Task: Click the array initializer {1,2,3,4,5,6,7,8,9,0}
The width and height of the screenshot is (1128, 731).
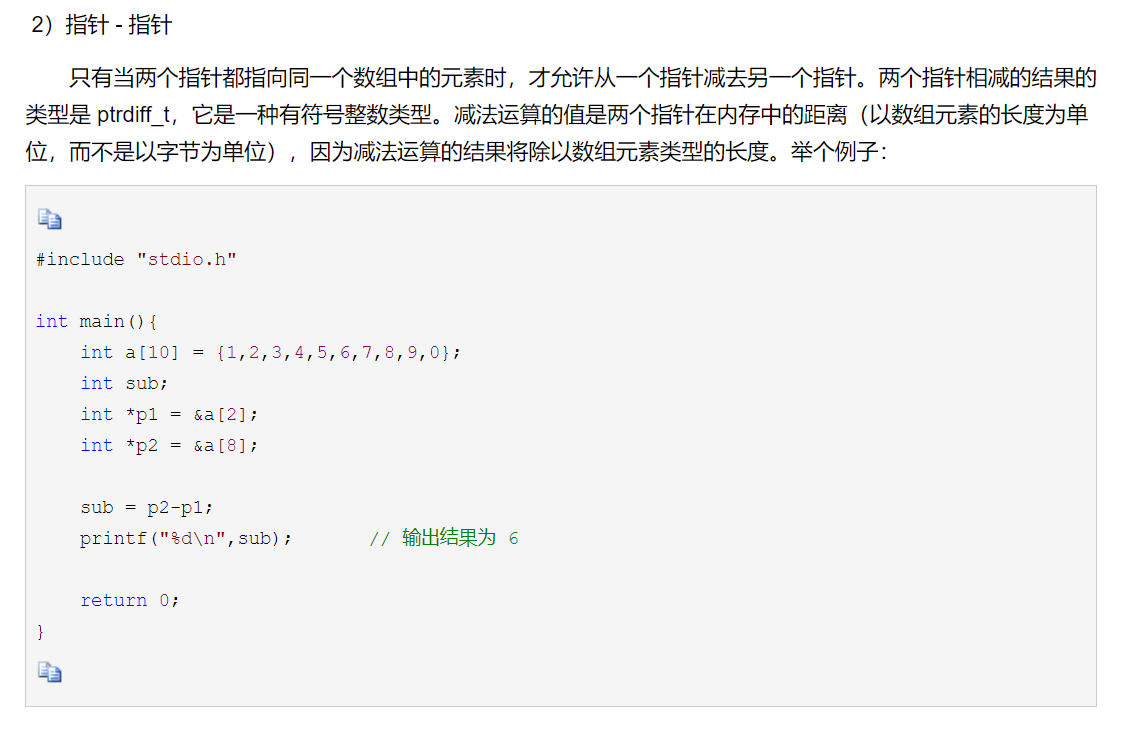Action: [x=334, y=352]
